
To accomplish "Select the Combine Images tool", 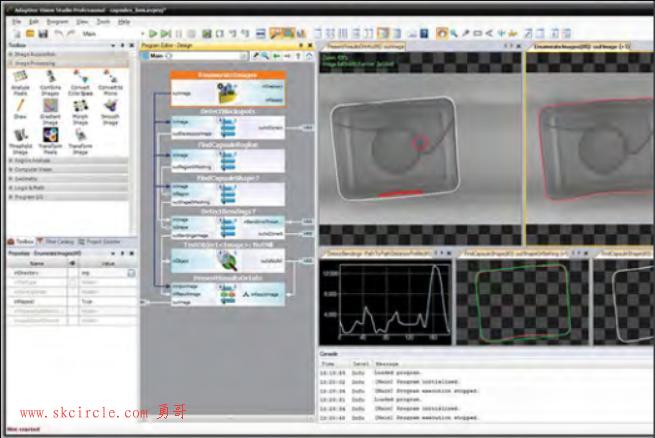I will (x=50, y=83).
